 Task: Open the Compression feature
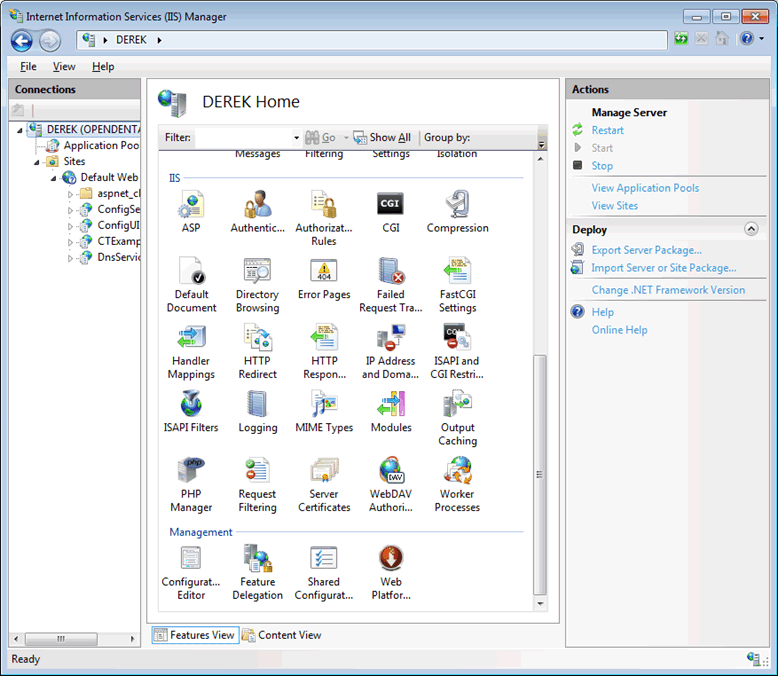click(457, 211)
